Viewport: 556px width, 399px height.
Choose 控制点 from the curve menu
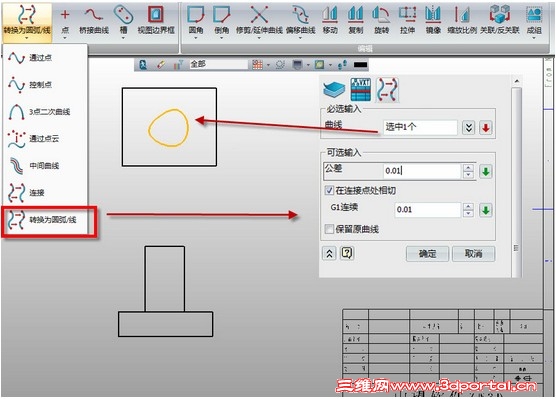pyautogui.click(x=45, y=84)
